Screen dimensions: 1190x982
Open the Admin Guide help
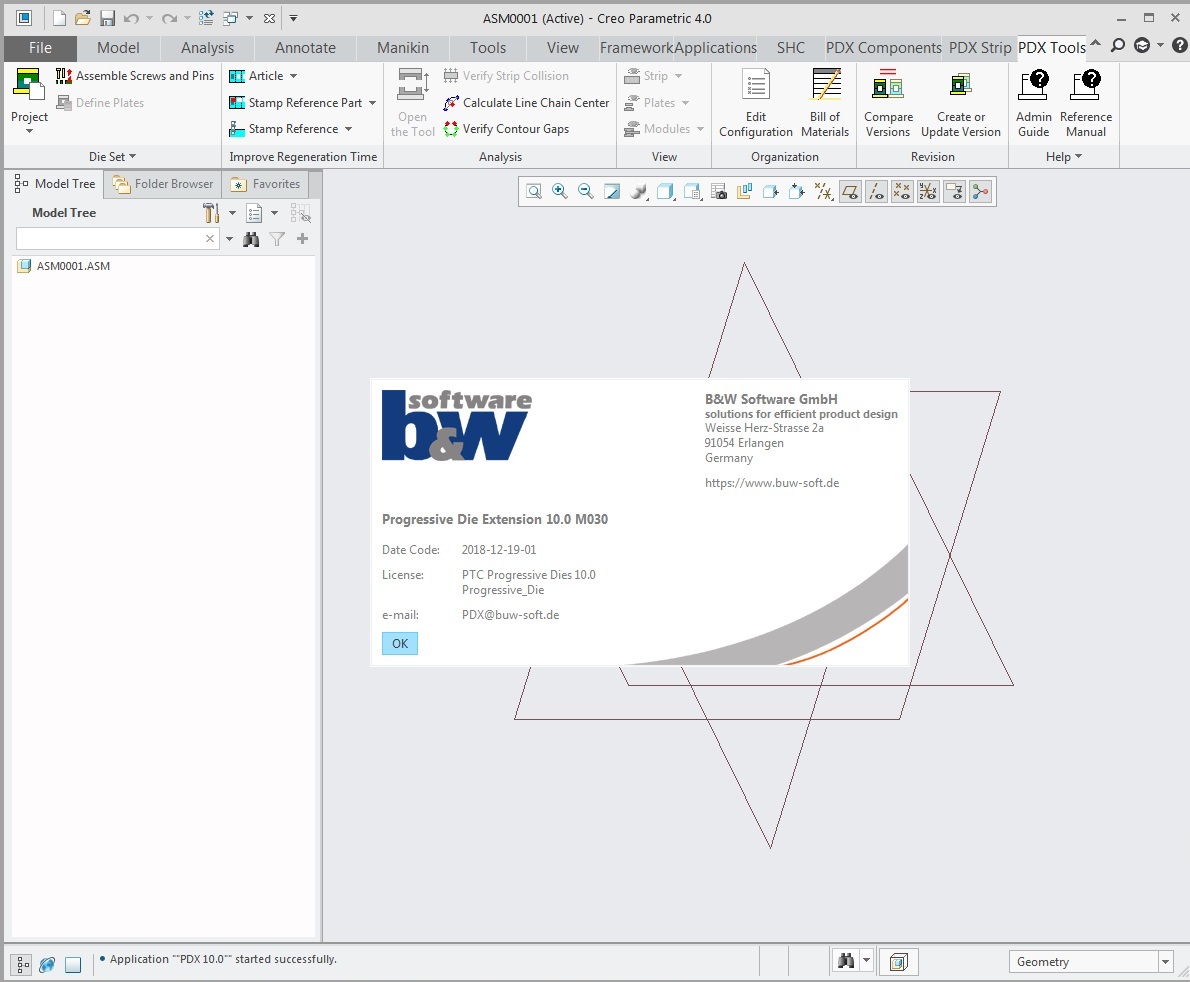point(1034,103)
